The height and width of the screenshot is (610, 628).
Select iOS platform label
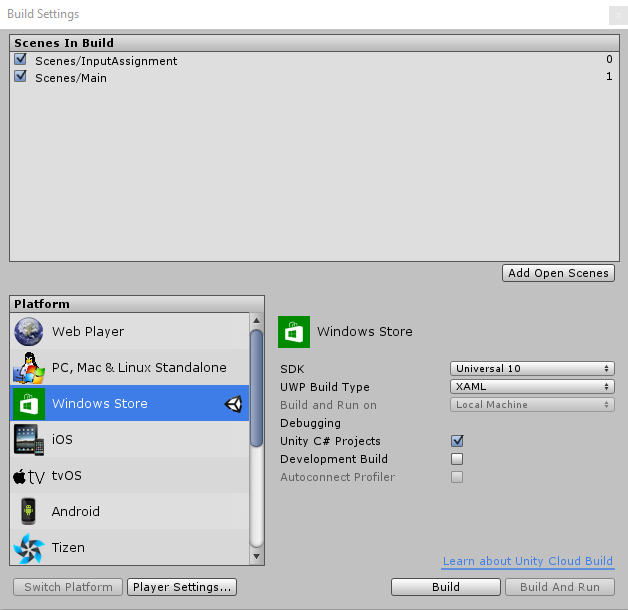tap(62, 439)
